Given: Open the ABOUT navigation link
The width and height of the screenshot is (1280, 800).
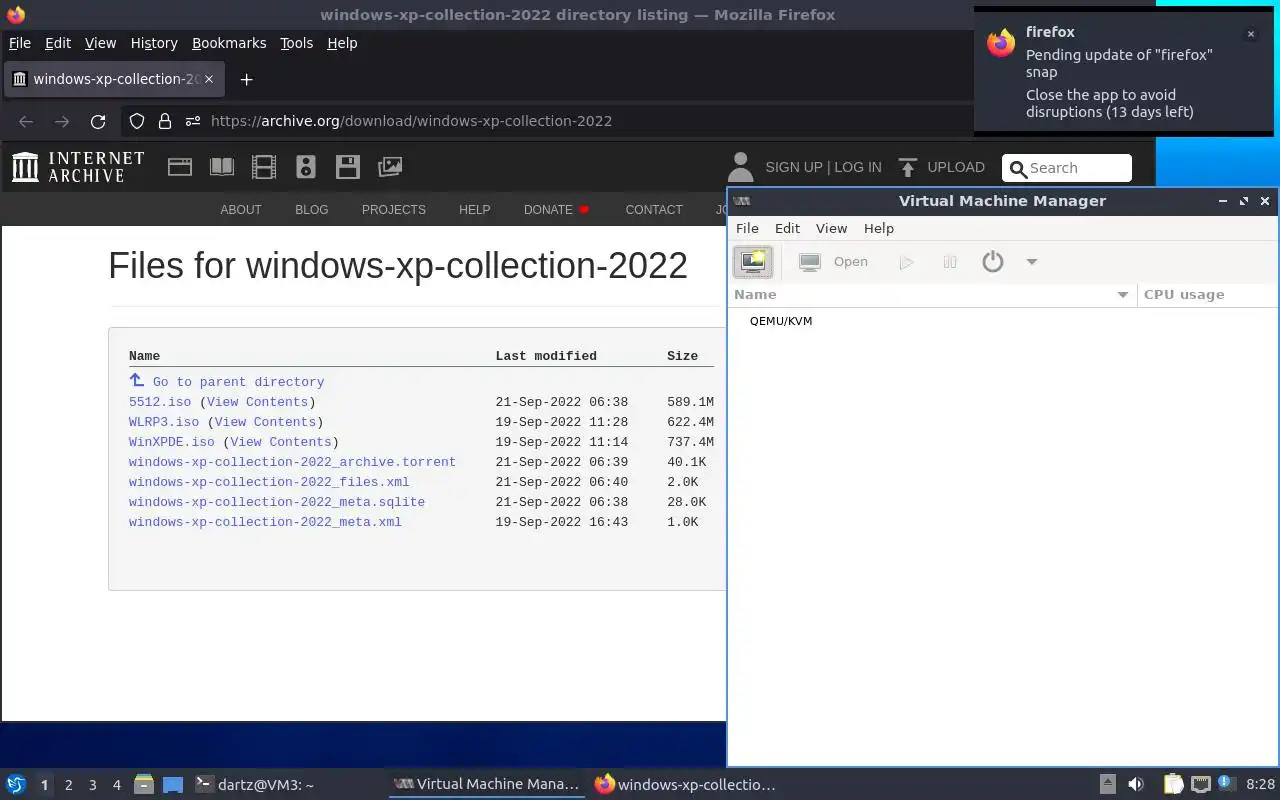Looking at the screenshot, I should pos(240,210).
